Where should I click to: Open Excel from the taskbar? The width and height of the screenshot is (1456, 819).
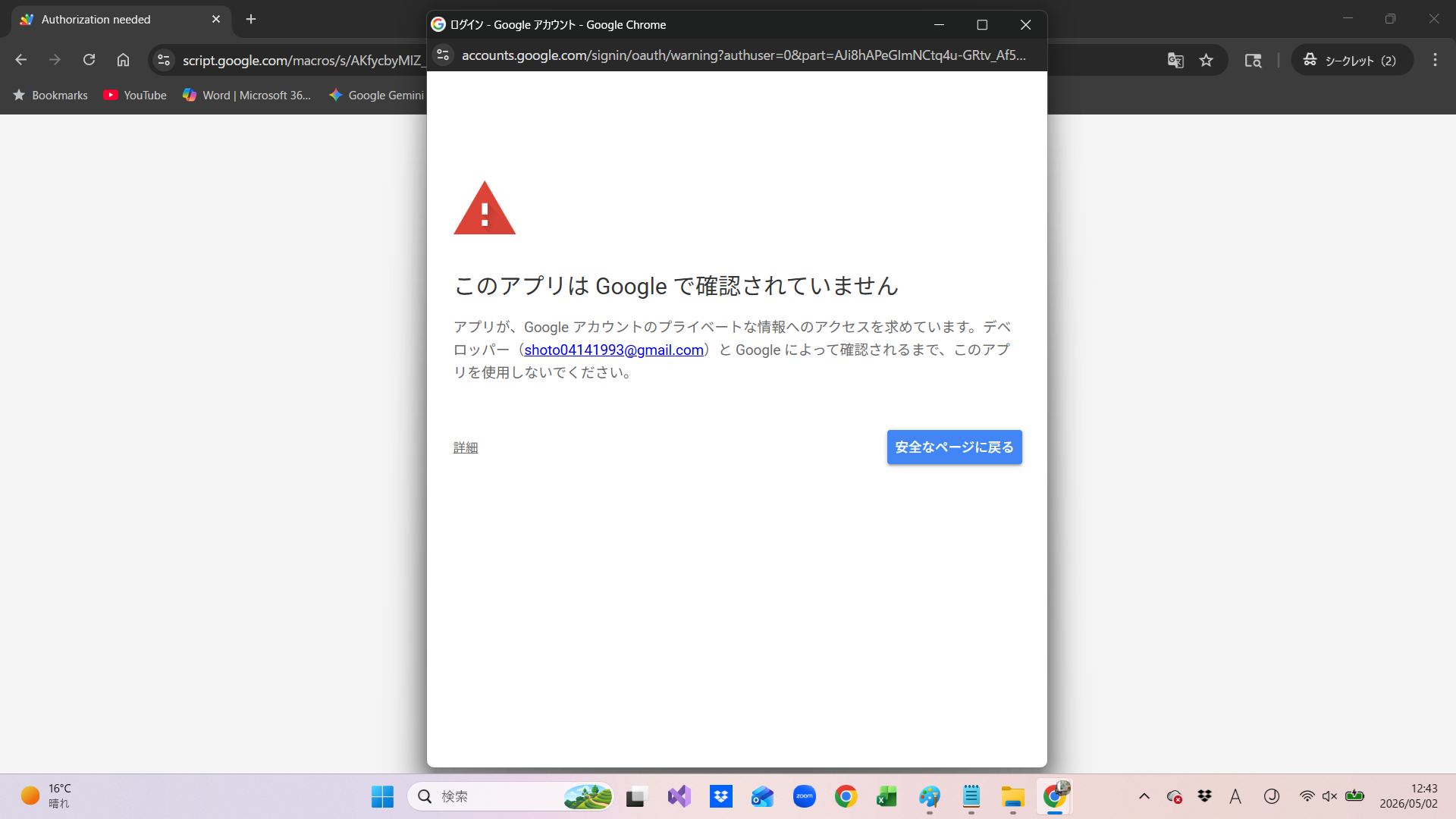(887, 796)
